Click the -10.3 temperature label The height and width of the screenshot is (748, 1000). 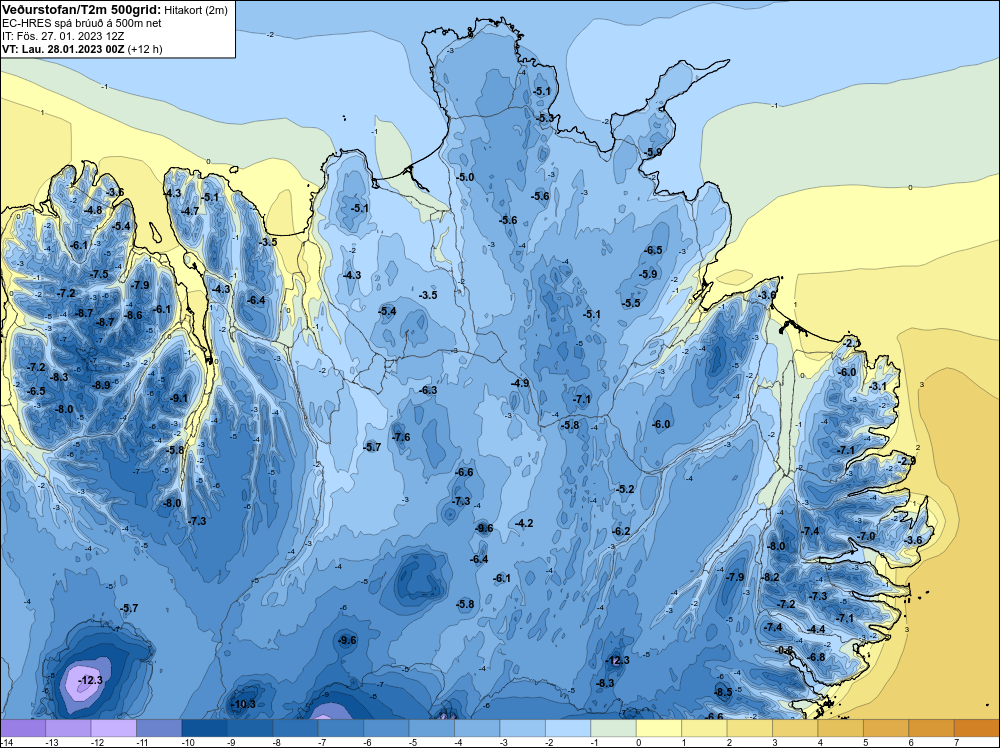pyautogui.click(x=243, y=704)
